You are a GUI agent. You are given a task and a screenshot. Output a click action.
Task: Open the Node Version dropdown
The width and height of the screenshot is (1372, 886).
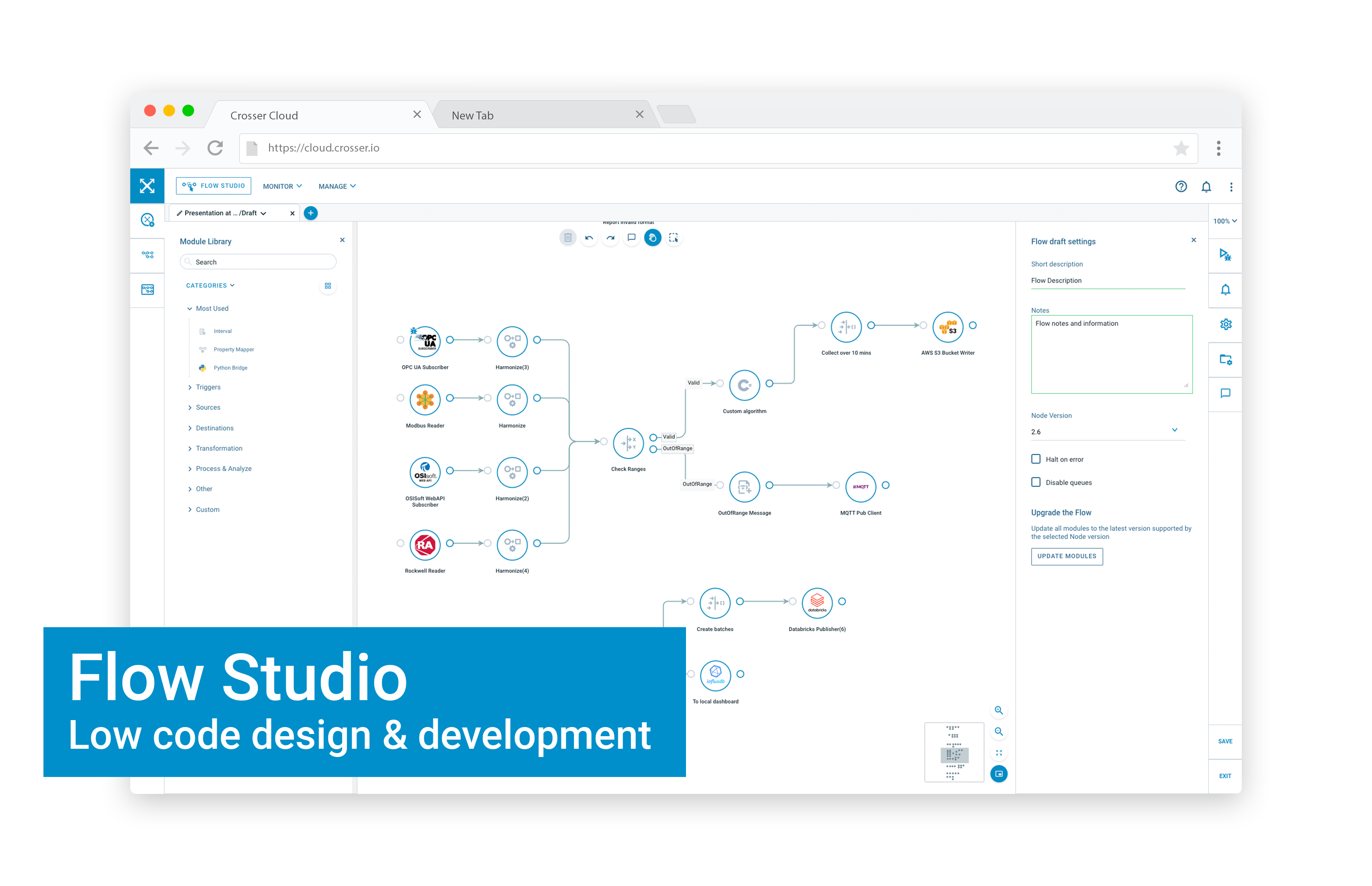coord(1175,430)
